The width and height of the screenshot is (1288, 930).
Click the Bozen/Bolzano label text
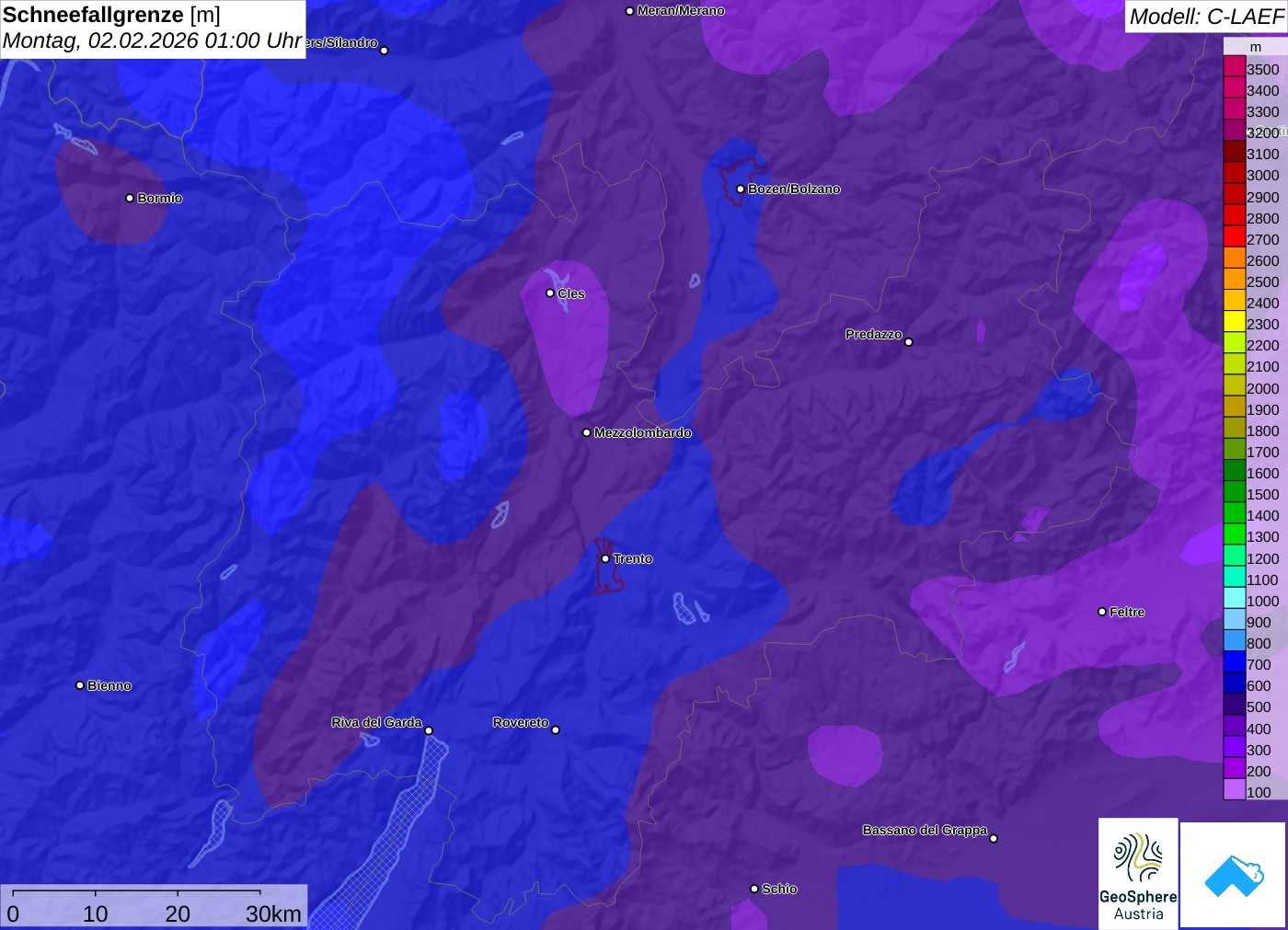pyautogui.click(x=794, y=189)
